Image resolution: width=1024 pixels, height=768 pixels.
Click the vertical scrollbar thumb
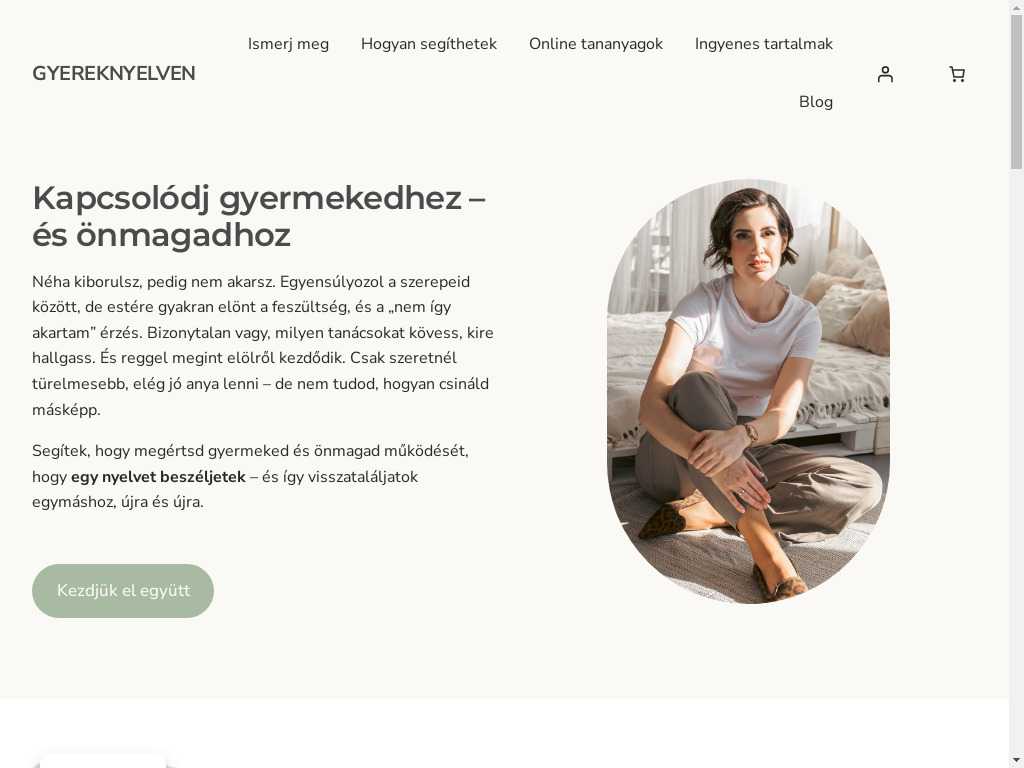tap(1016, 91)
